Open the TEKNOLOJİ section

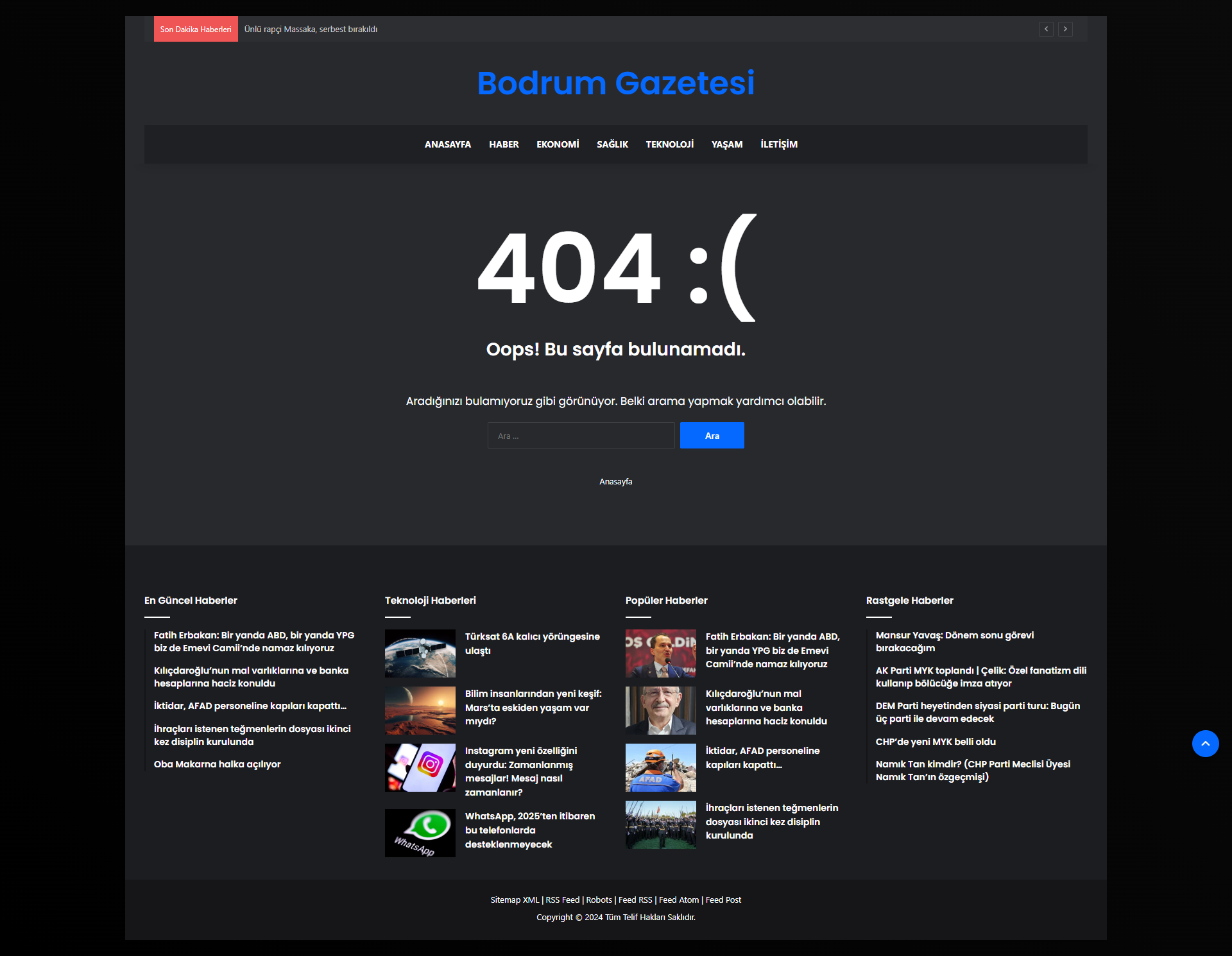click(669, 144)
